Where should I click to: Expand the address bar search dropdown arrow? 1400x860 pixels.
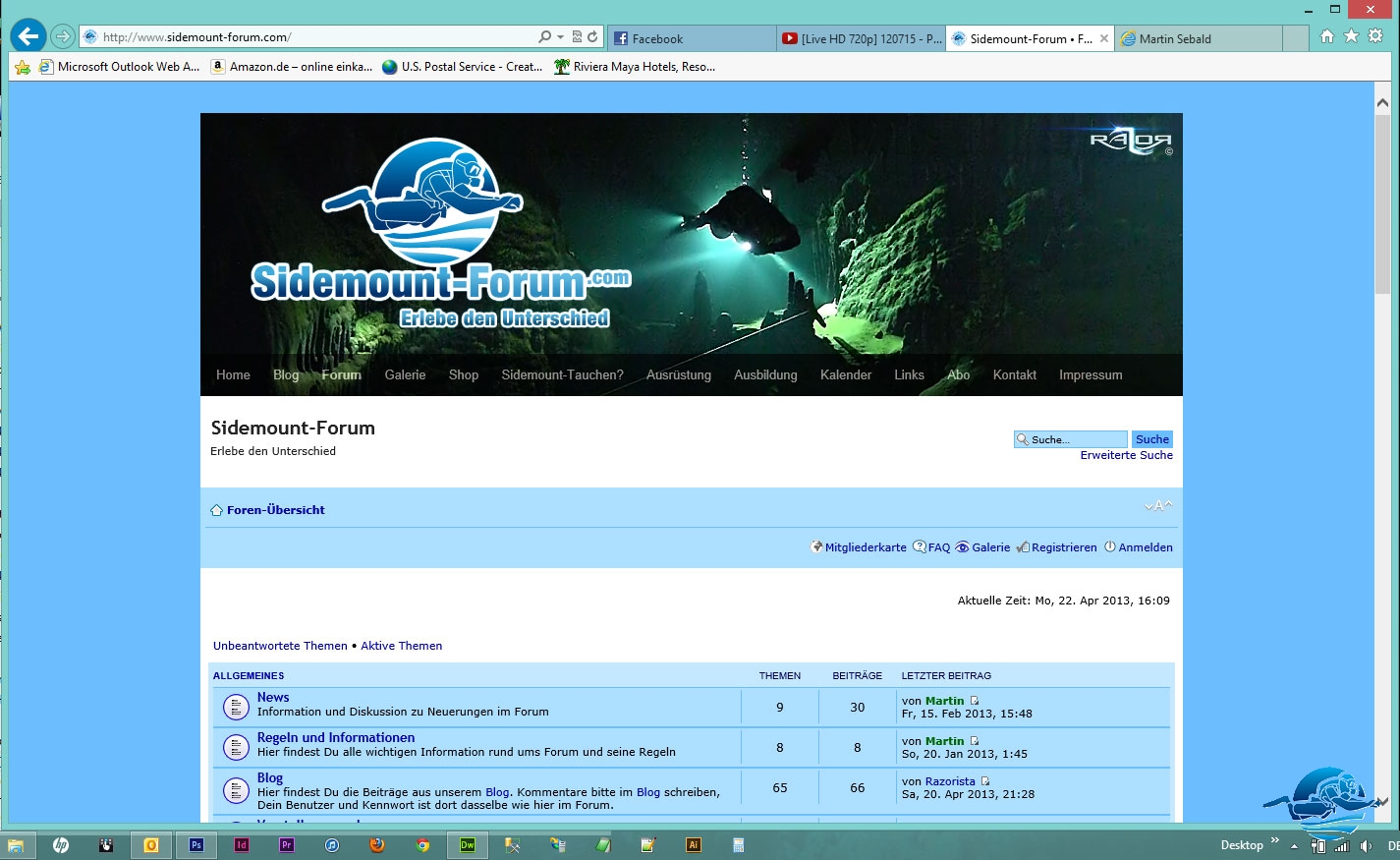[x=560, y=37]
